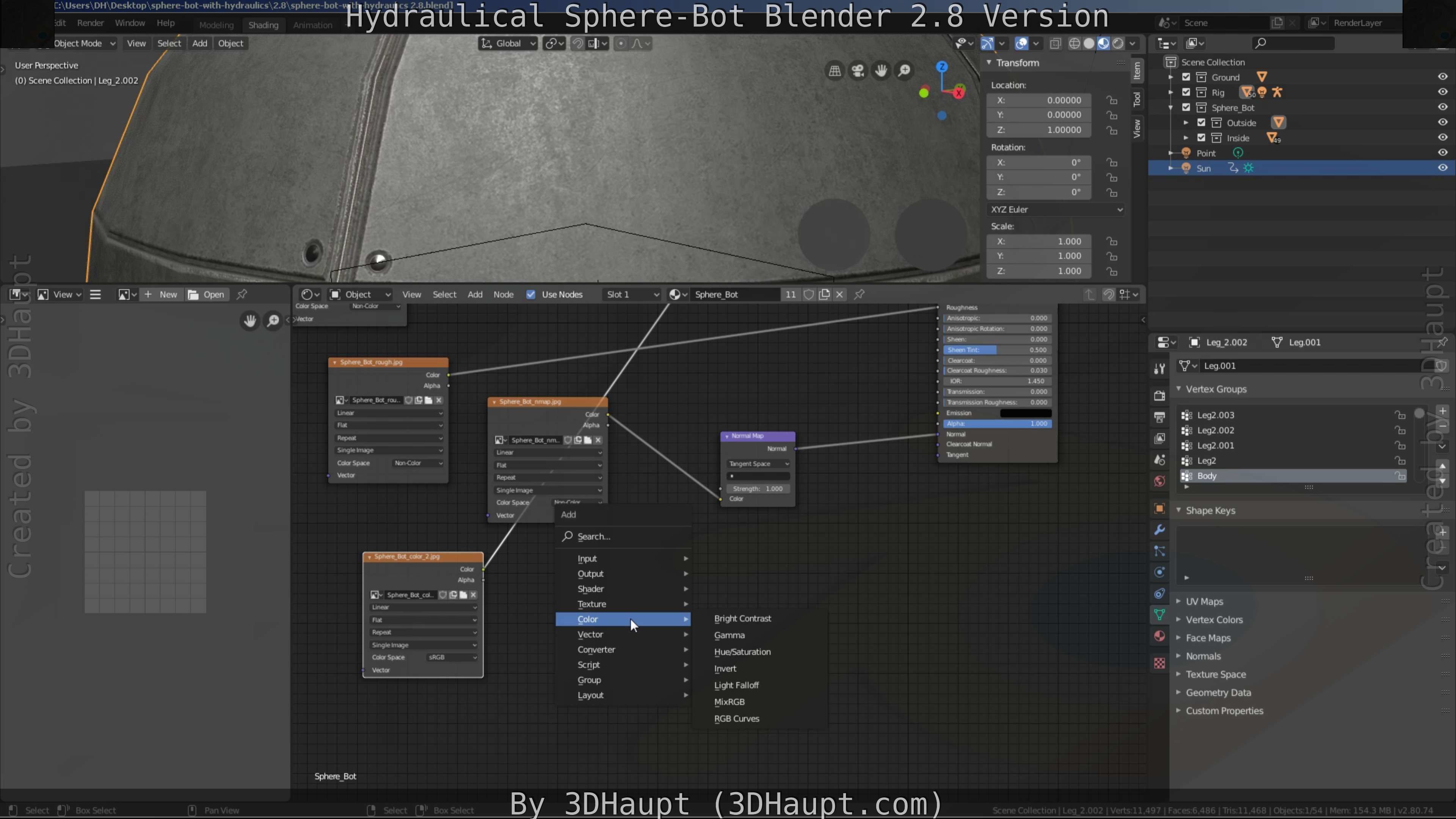Click the Search field in Add menu

point(623,537)
